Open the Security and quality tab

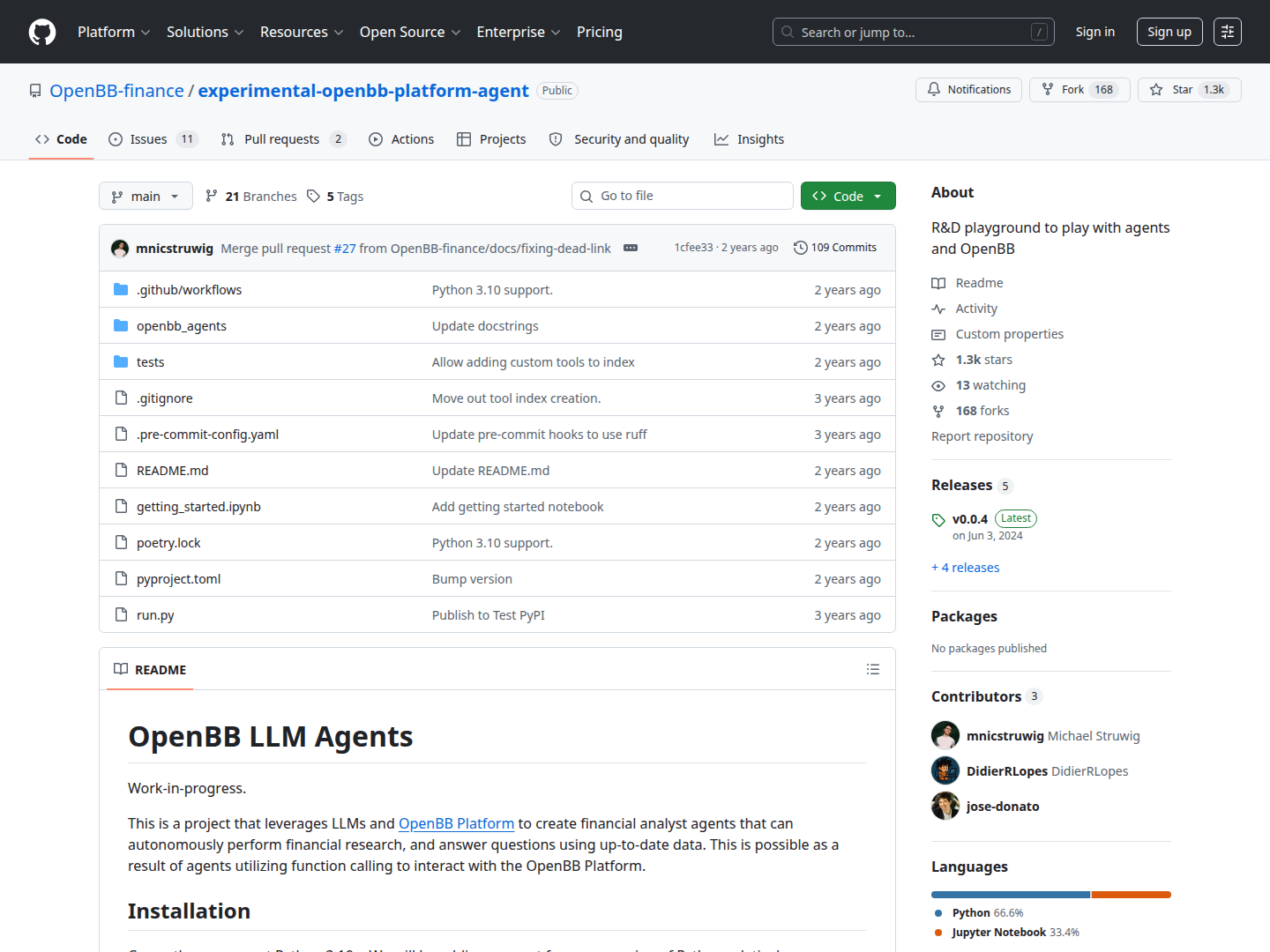pos(619,139)
